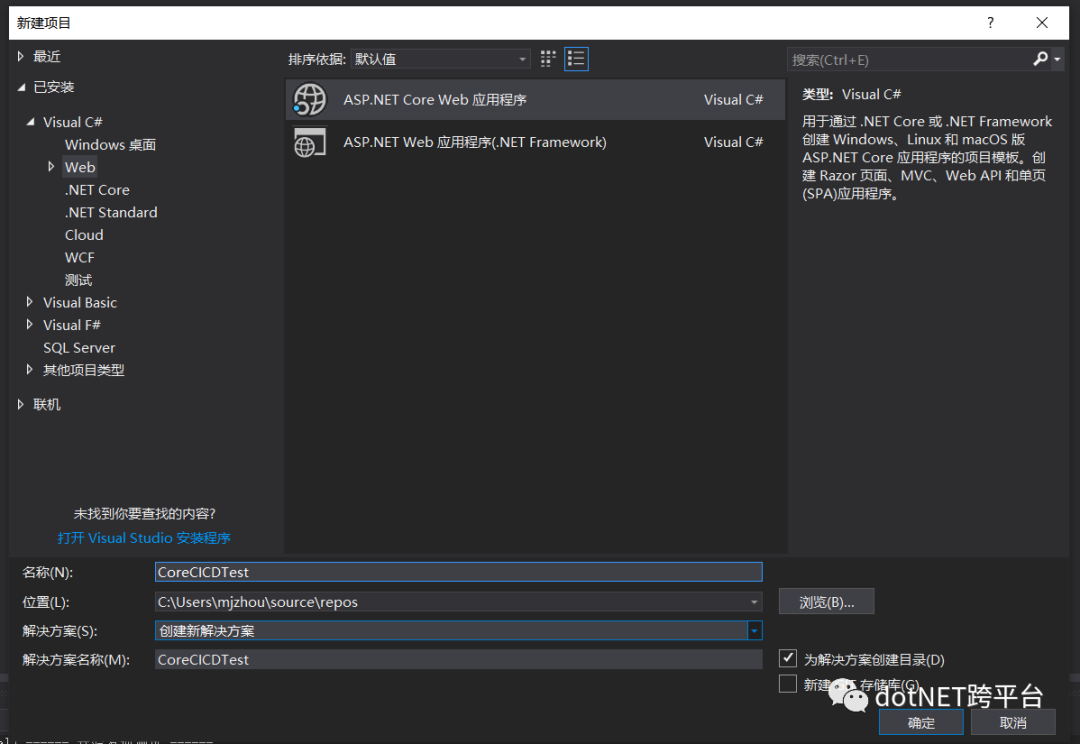Screen dimensions: 1080x744
Task: Open the Visual Studio installer link
Action: (x=144, y=537)
